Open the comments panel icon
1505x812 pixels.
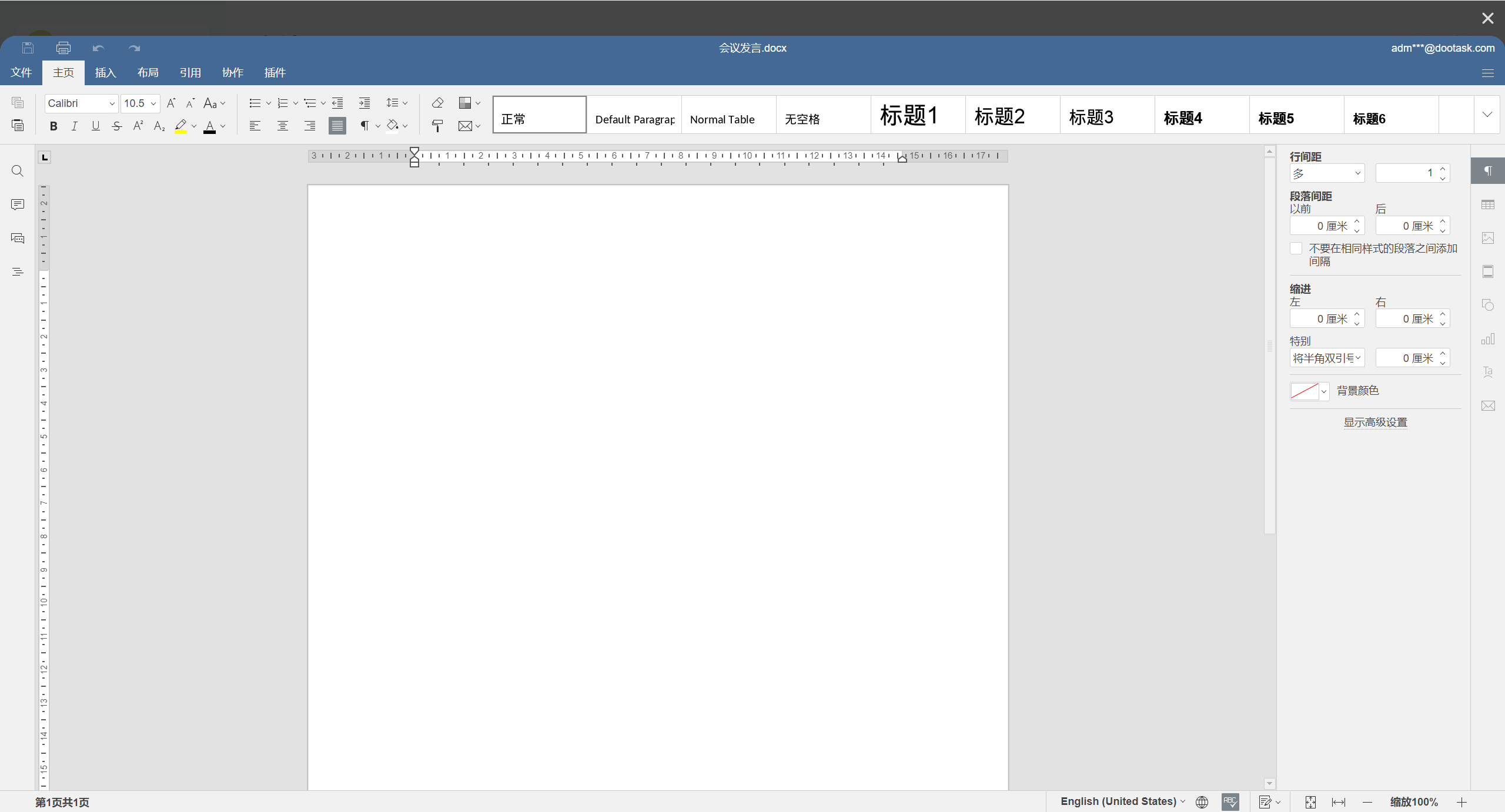coord(18,204)
